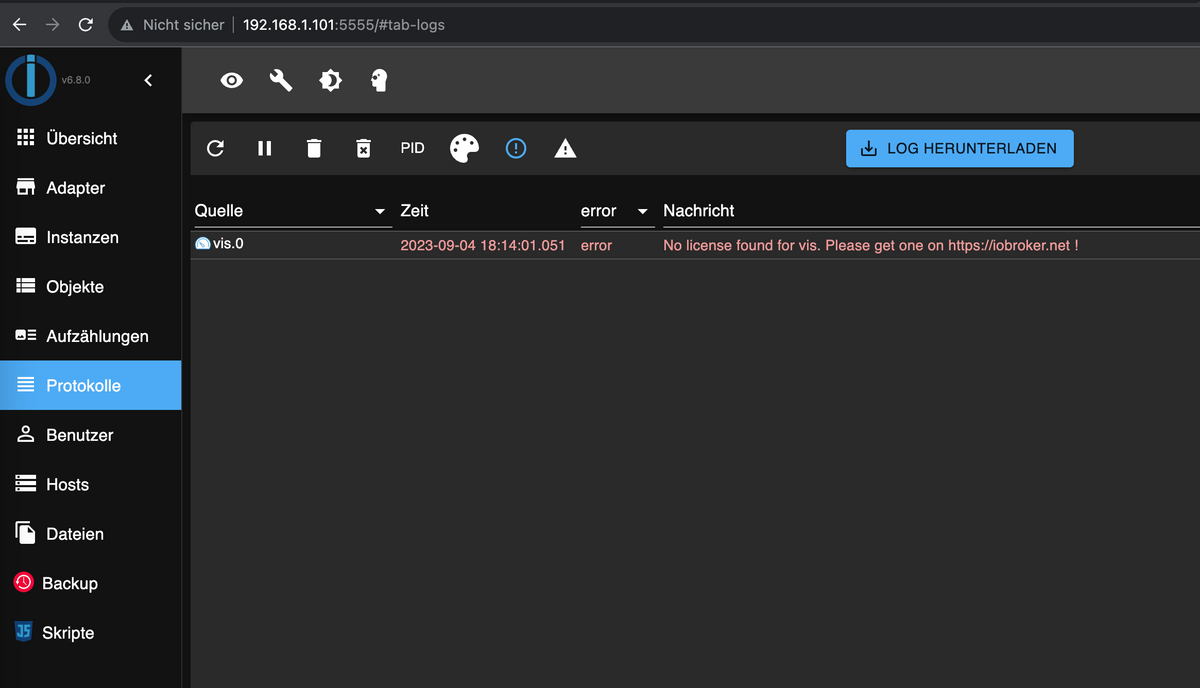Click the browser back arrow
The width and height of the screenshot is (1200, 688).
[19, 24]
